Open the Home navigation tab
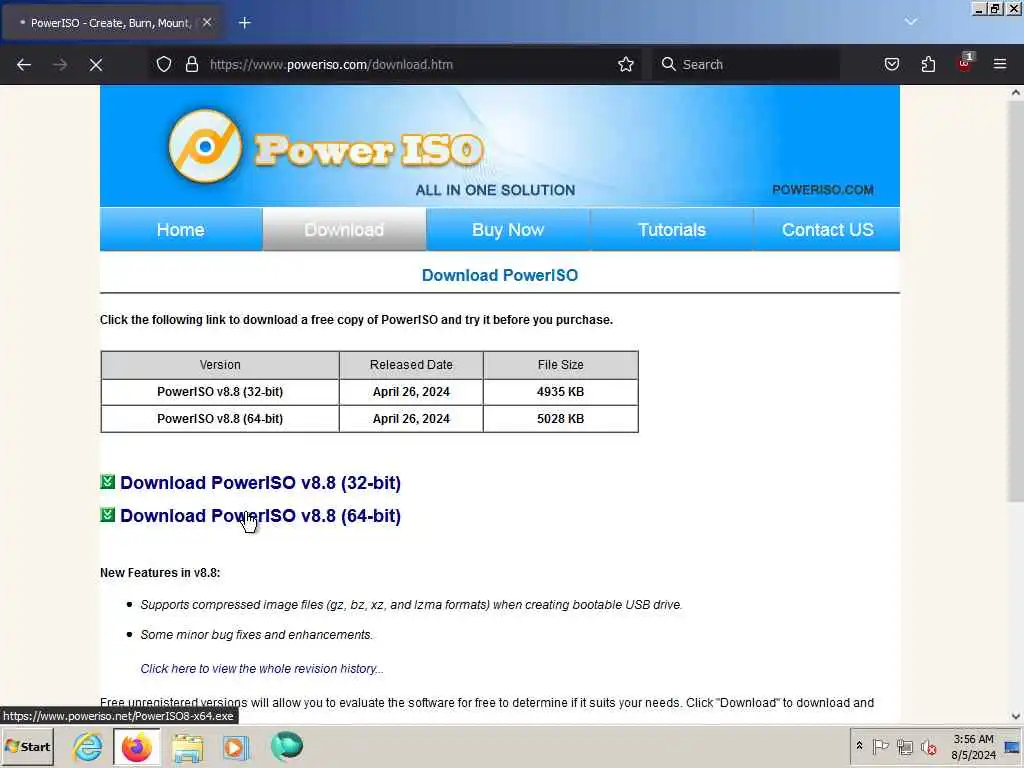 (x=181, y=229)
